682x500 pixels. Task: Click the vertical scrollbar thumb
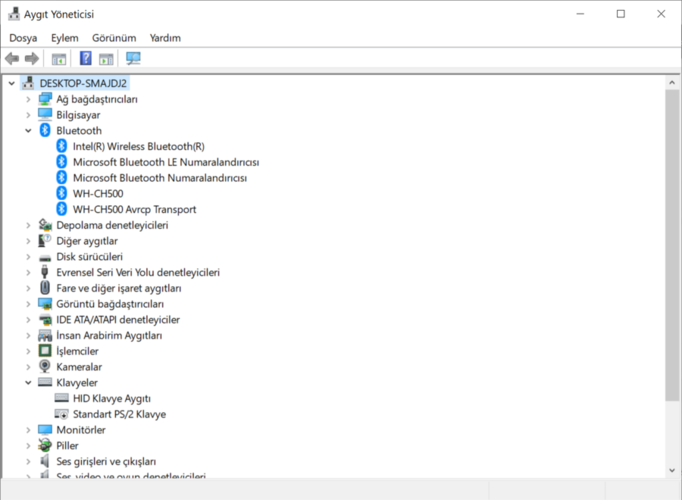click(672, 245)
